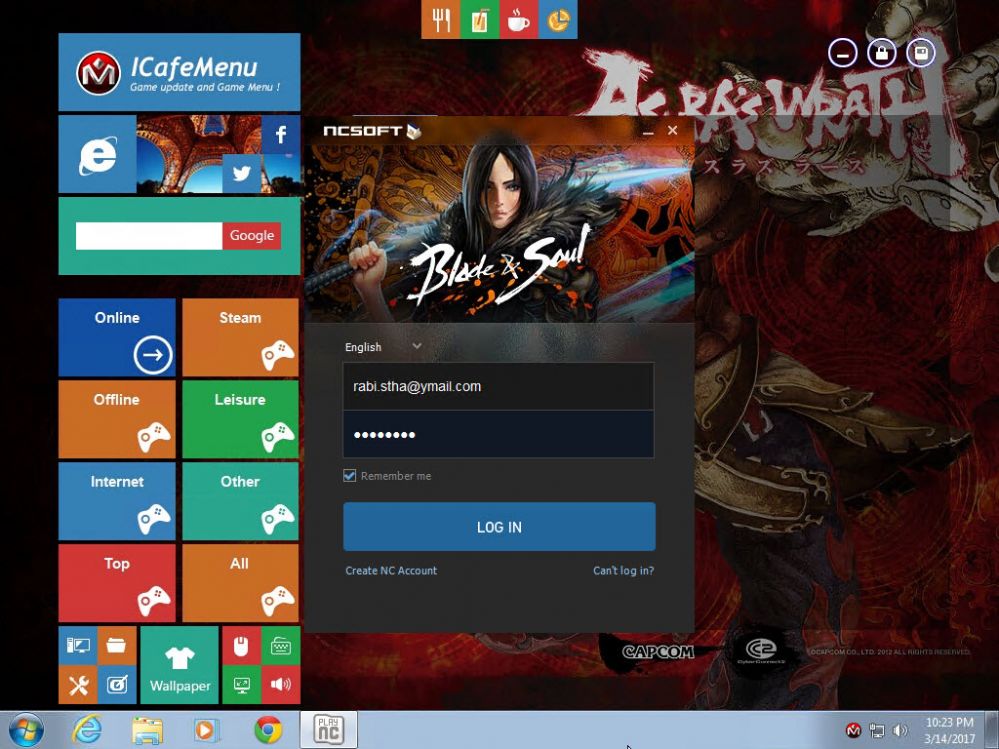Open the Can't log in? link
The image size is (999, 749).
pos(623,571)
